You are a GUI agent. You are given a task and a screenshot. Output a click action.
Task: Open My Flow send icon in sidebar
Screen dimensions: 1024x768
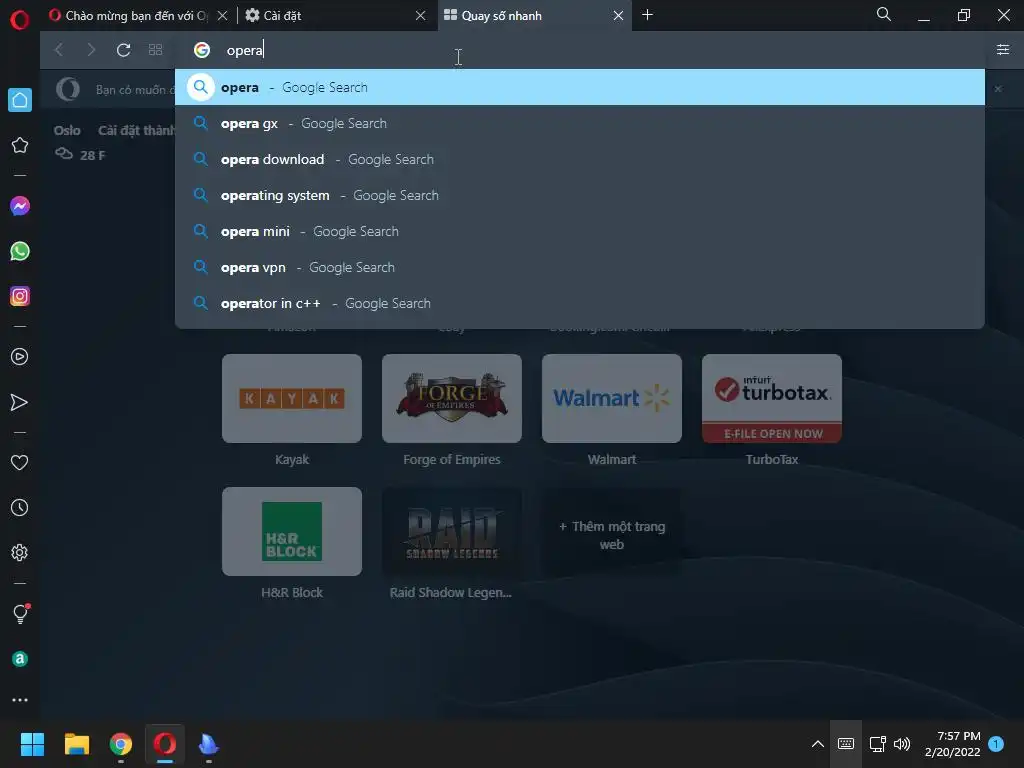20,402
